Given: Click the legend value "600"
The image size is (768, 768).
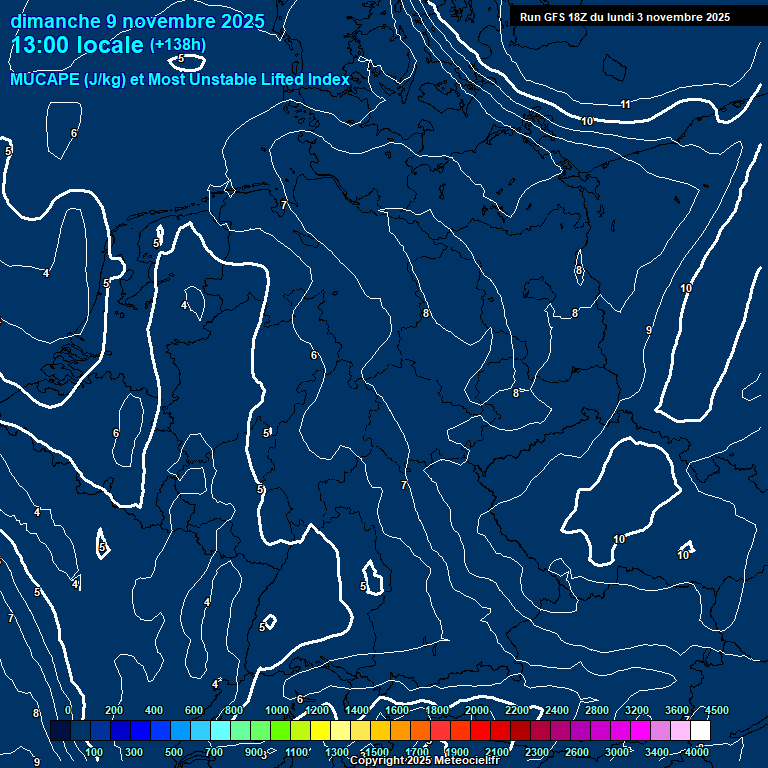Looking at the screenshot, I should coord(194,710).
